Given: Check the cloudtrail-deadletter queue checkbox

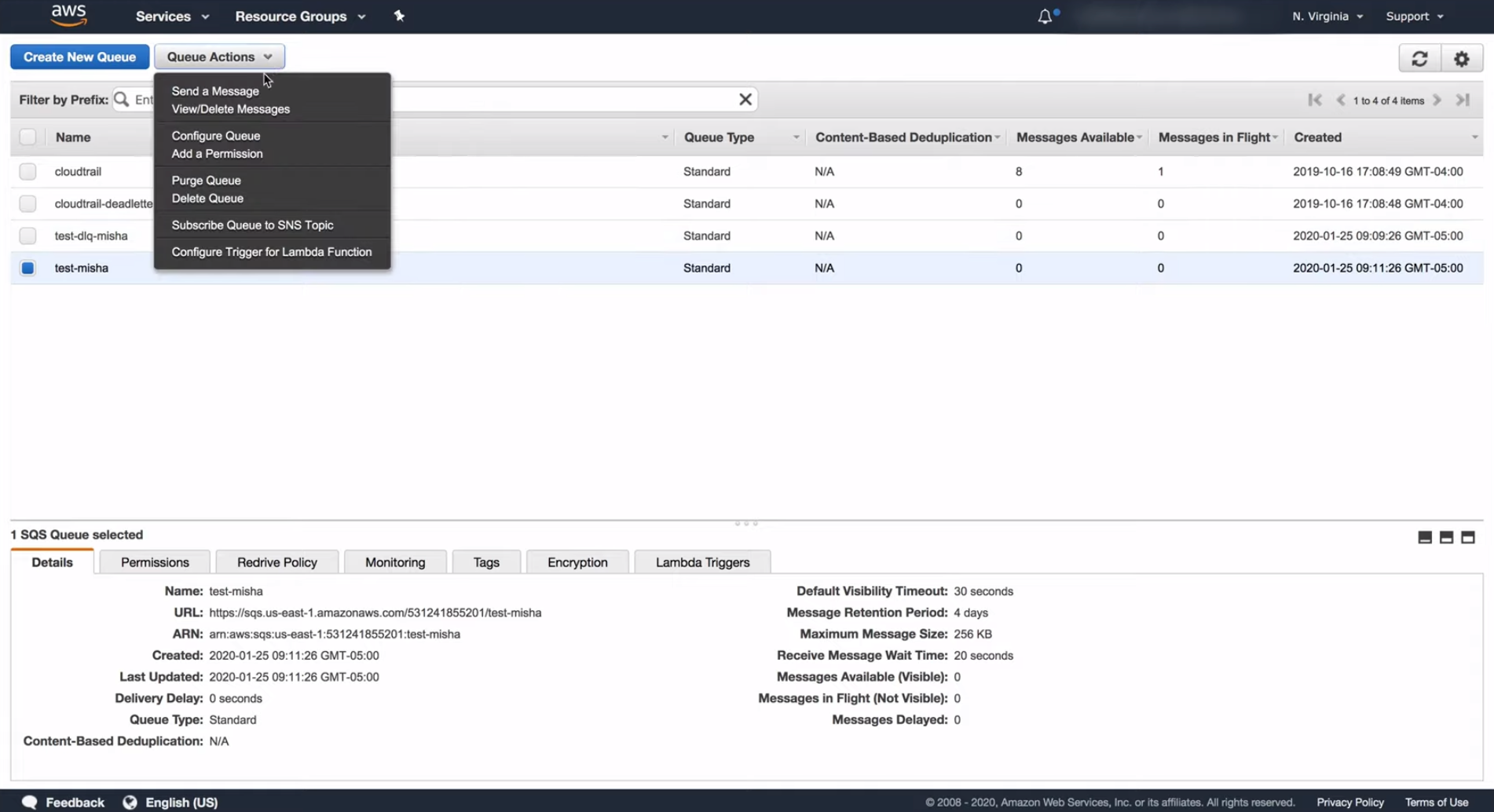Looking at the screenshot, I should point(27,203).
